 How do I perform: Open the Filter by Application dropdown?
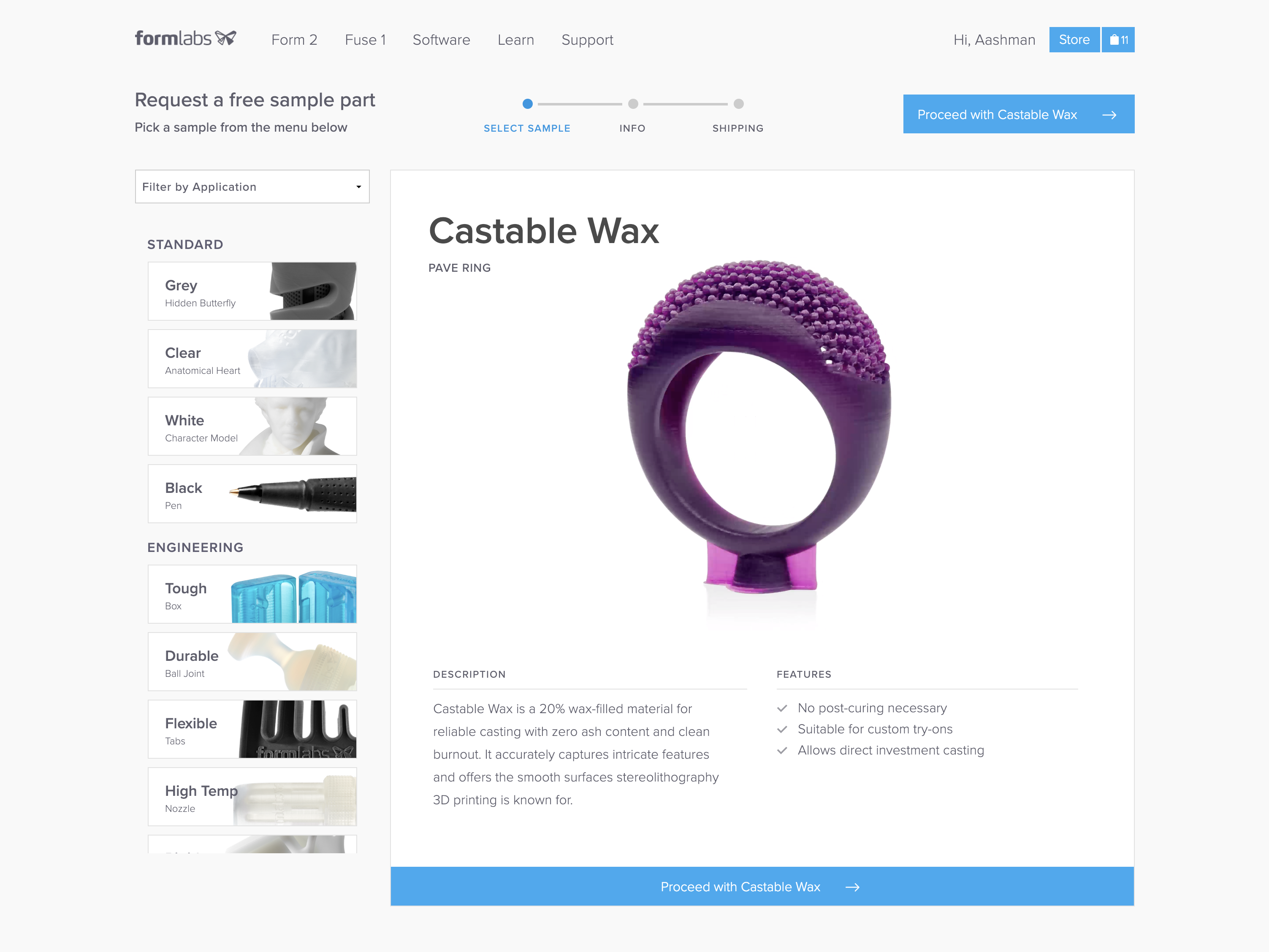click(x=252, y=187)
